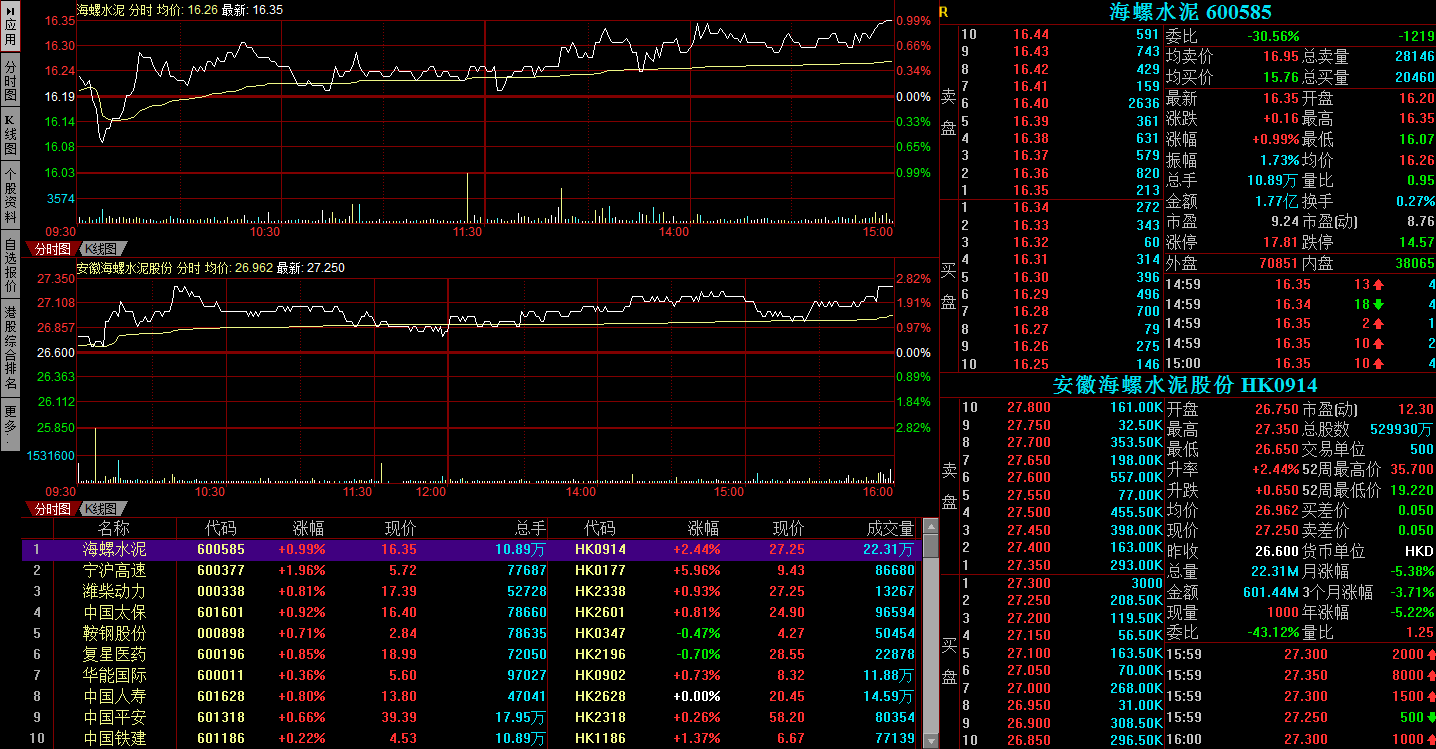The width and height of the screenshot is (1436, 749).
Task: Click sell price 16.44 in the order book
Action: (x=1031, y=35)
